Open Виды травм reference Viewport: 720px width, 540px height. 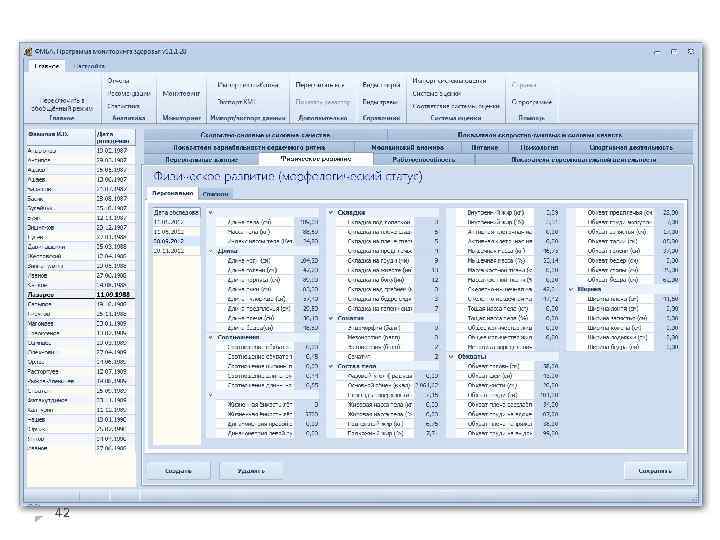380,101
